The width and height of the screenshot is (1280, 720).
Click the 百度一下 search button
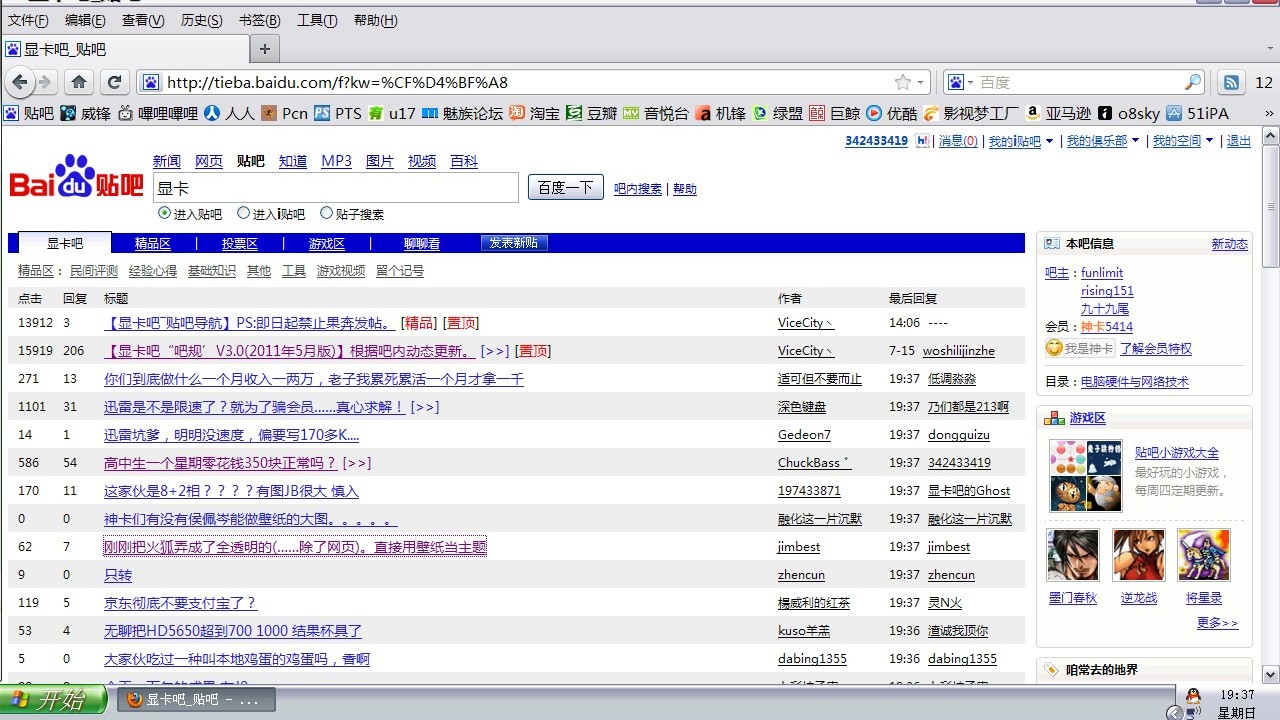[x=566, y=187]
